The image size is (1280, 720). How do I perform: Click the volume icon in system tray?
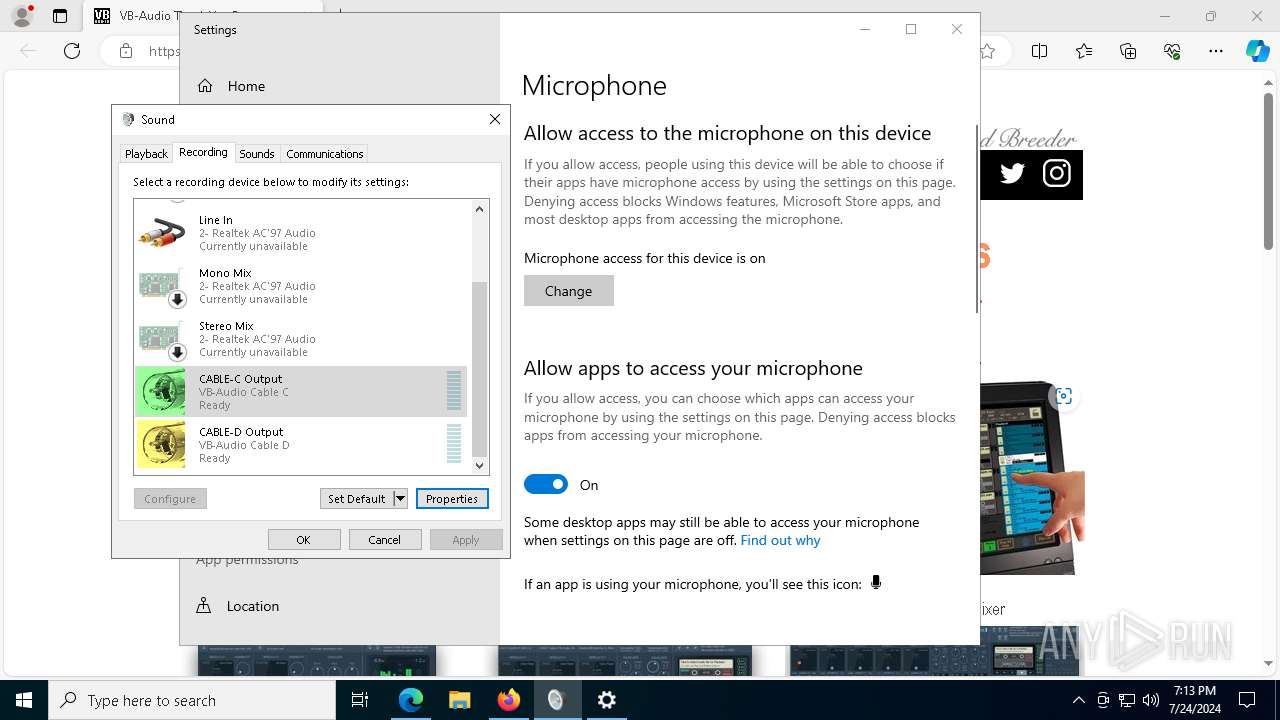tap(1151, 700)
